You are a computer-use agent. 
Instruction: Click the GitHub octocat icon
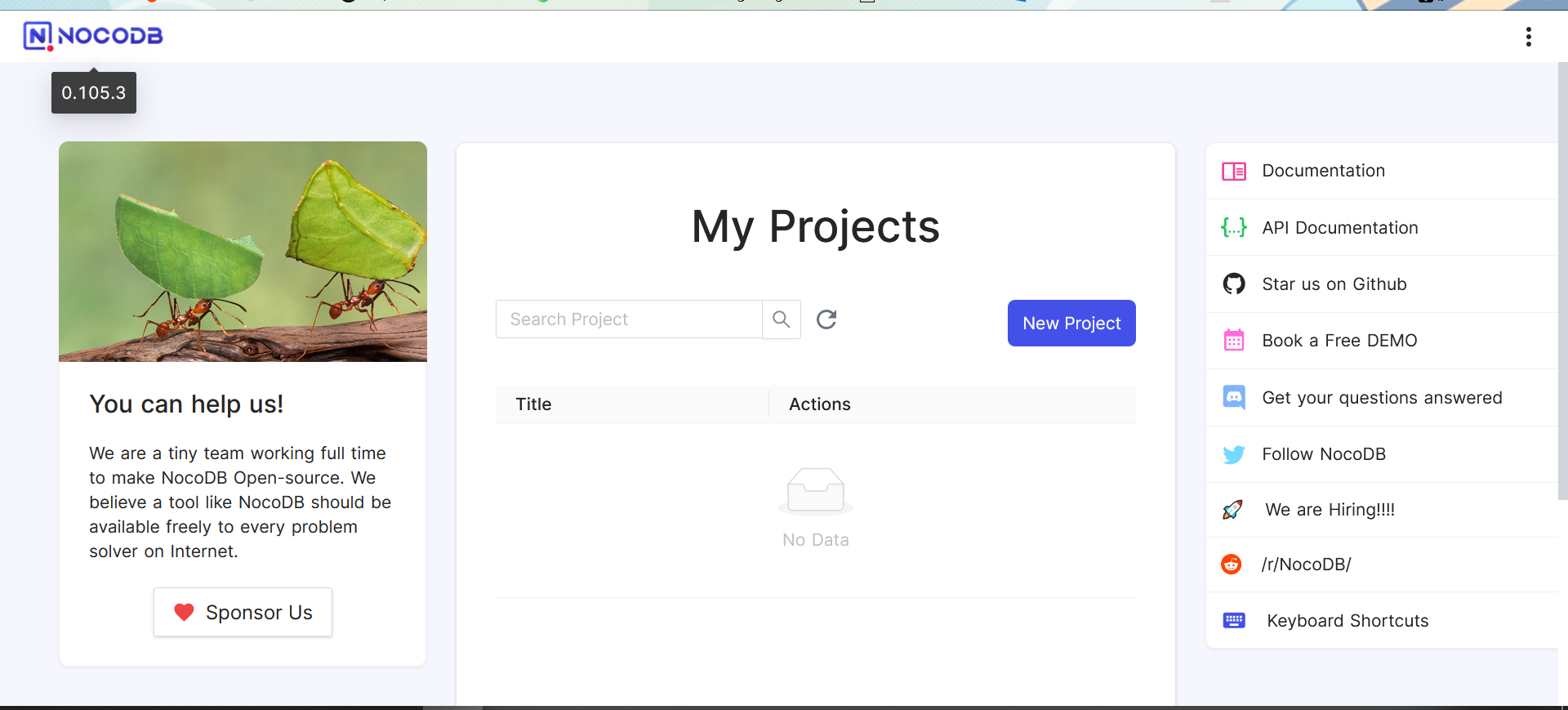(1233, 284)
